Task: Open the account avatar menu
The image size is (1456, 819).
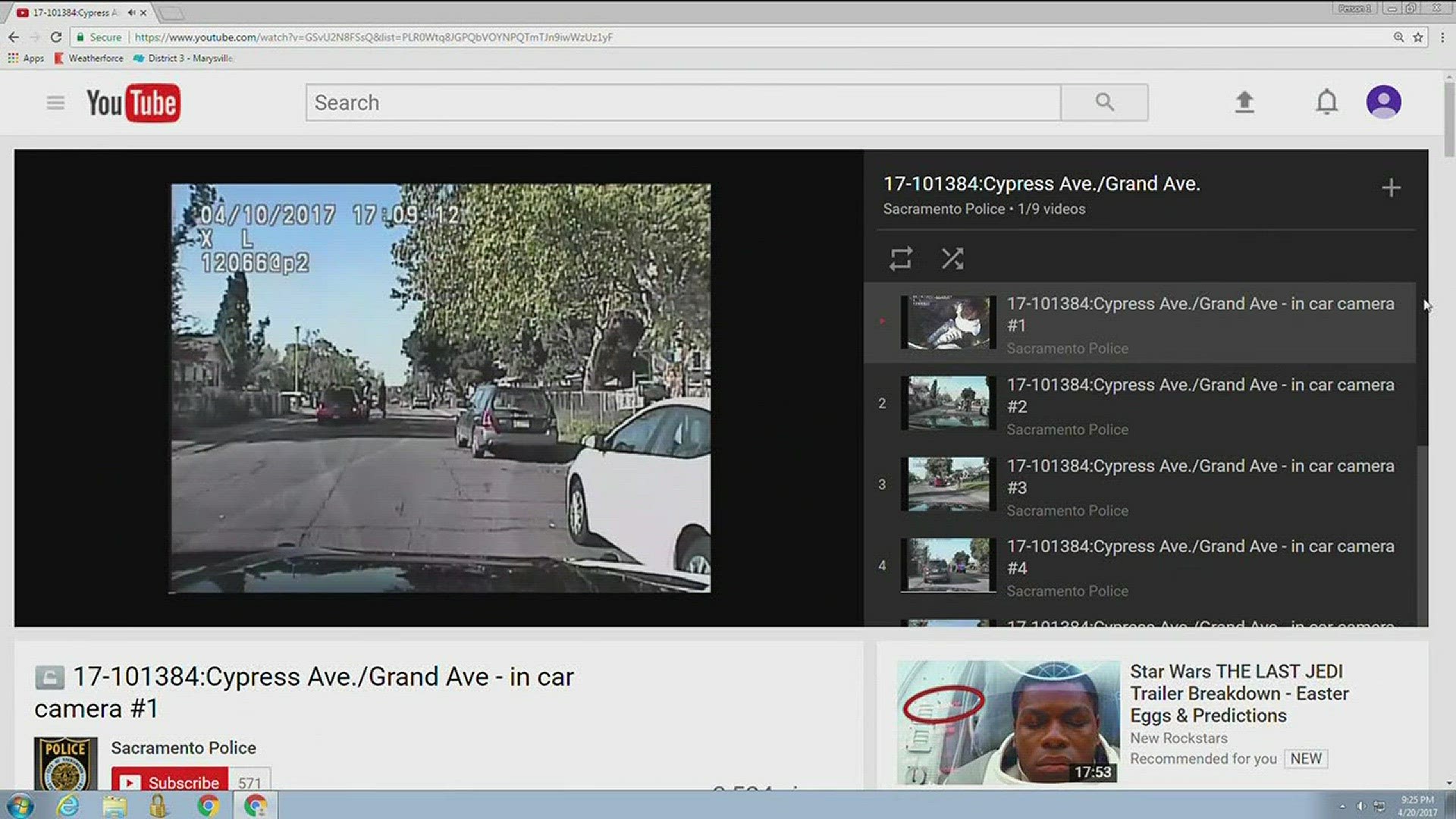Action: pos(1383,102)
